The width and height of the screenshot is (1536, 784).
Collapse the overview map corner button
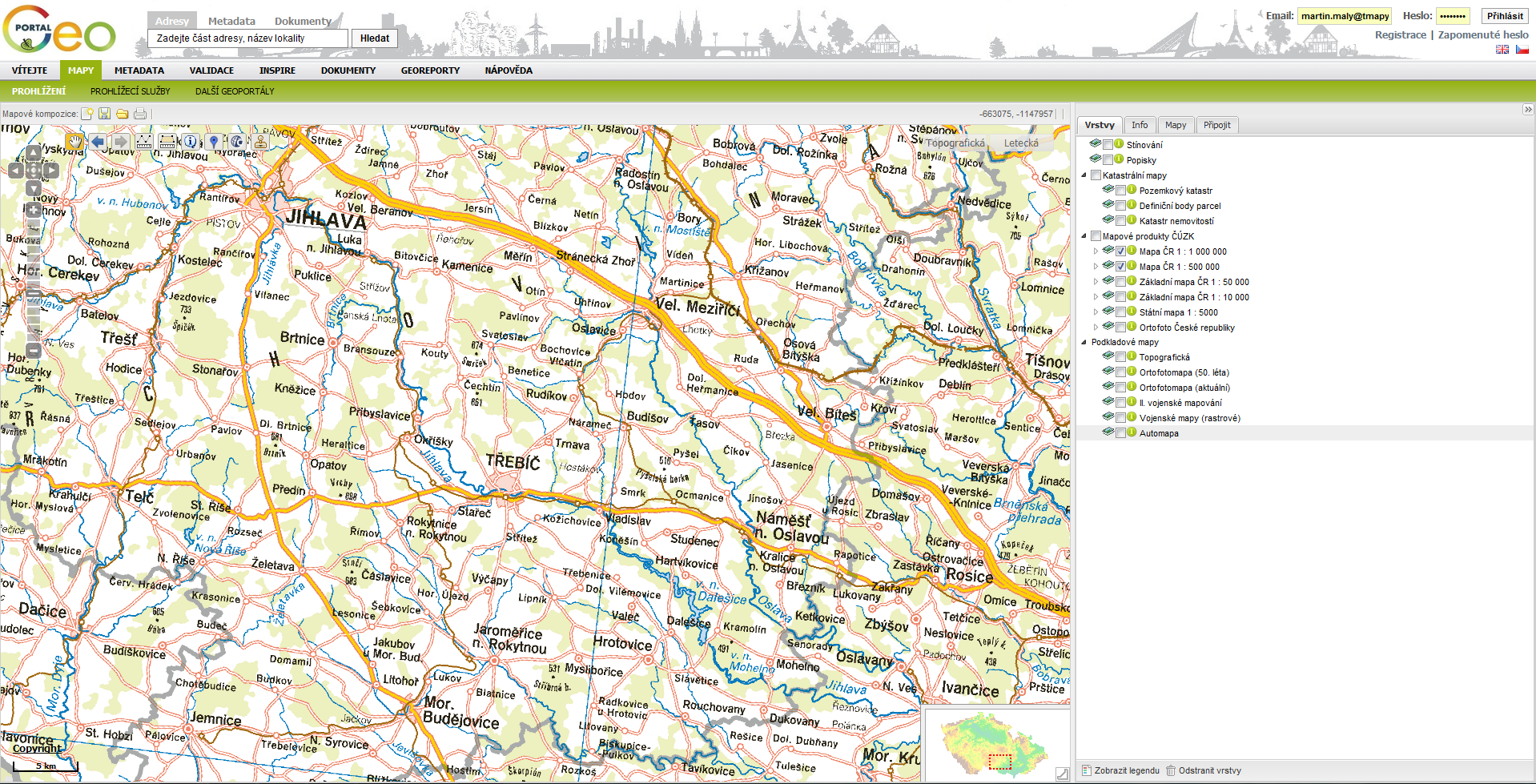tap(1062, 773)
